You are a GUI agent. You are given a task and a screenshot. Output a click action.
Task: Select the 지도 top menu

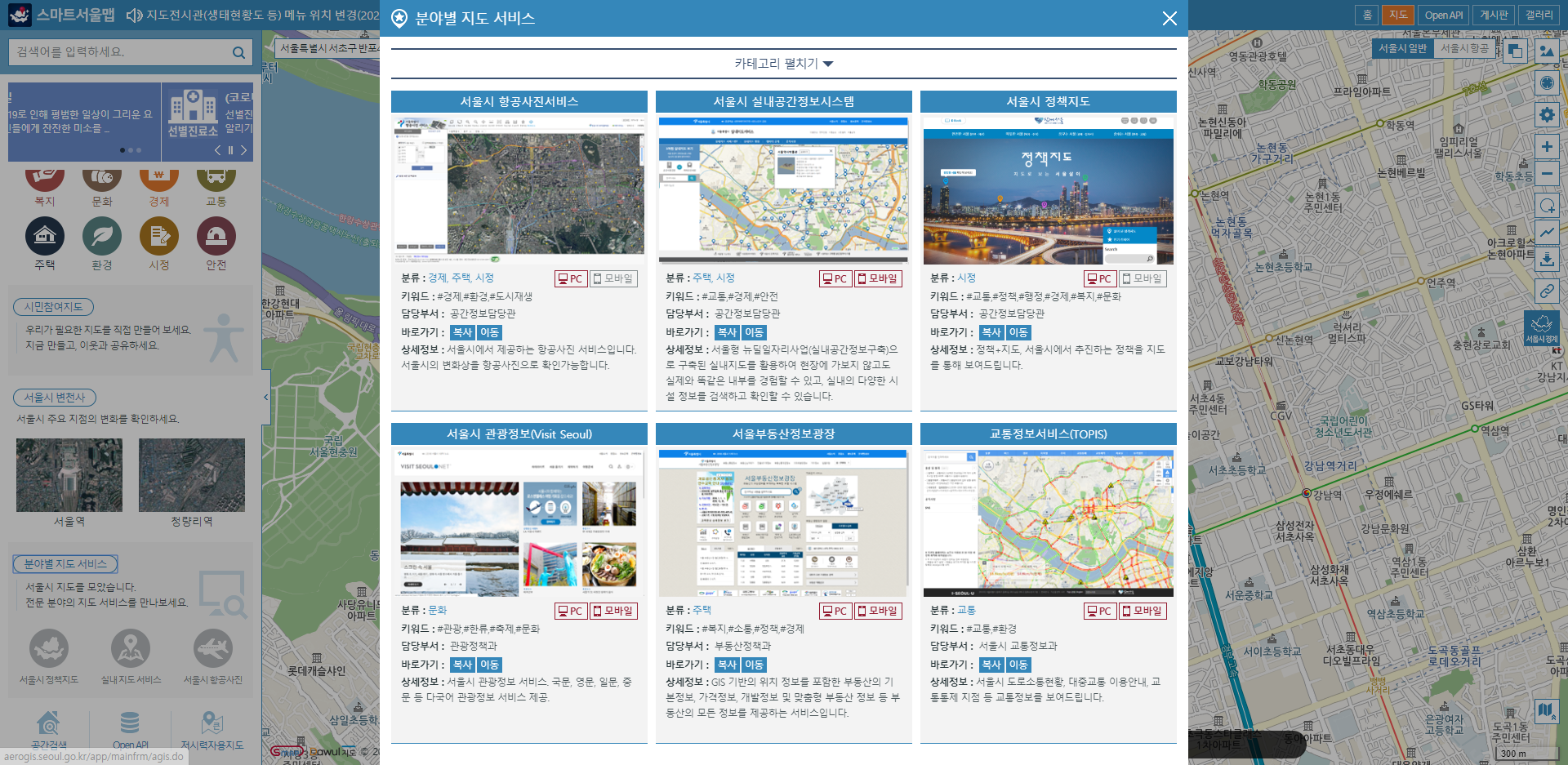(x=1398, y=15)
